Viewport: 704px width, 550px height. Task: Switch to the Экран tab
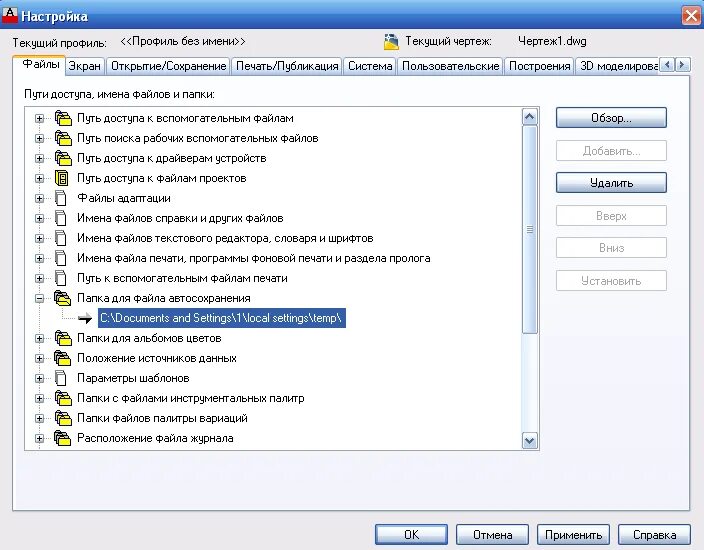pos(84,66)
